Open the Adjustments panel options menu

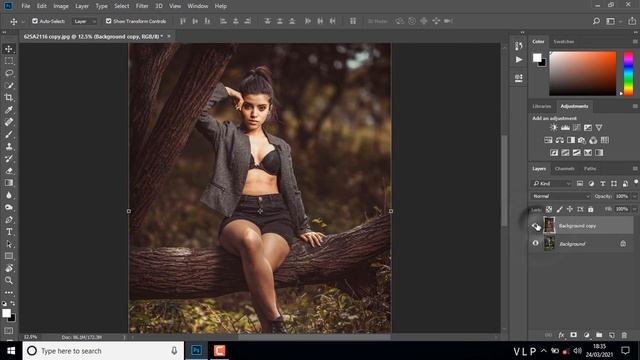coord(635,106)
